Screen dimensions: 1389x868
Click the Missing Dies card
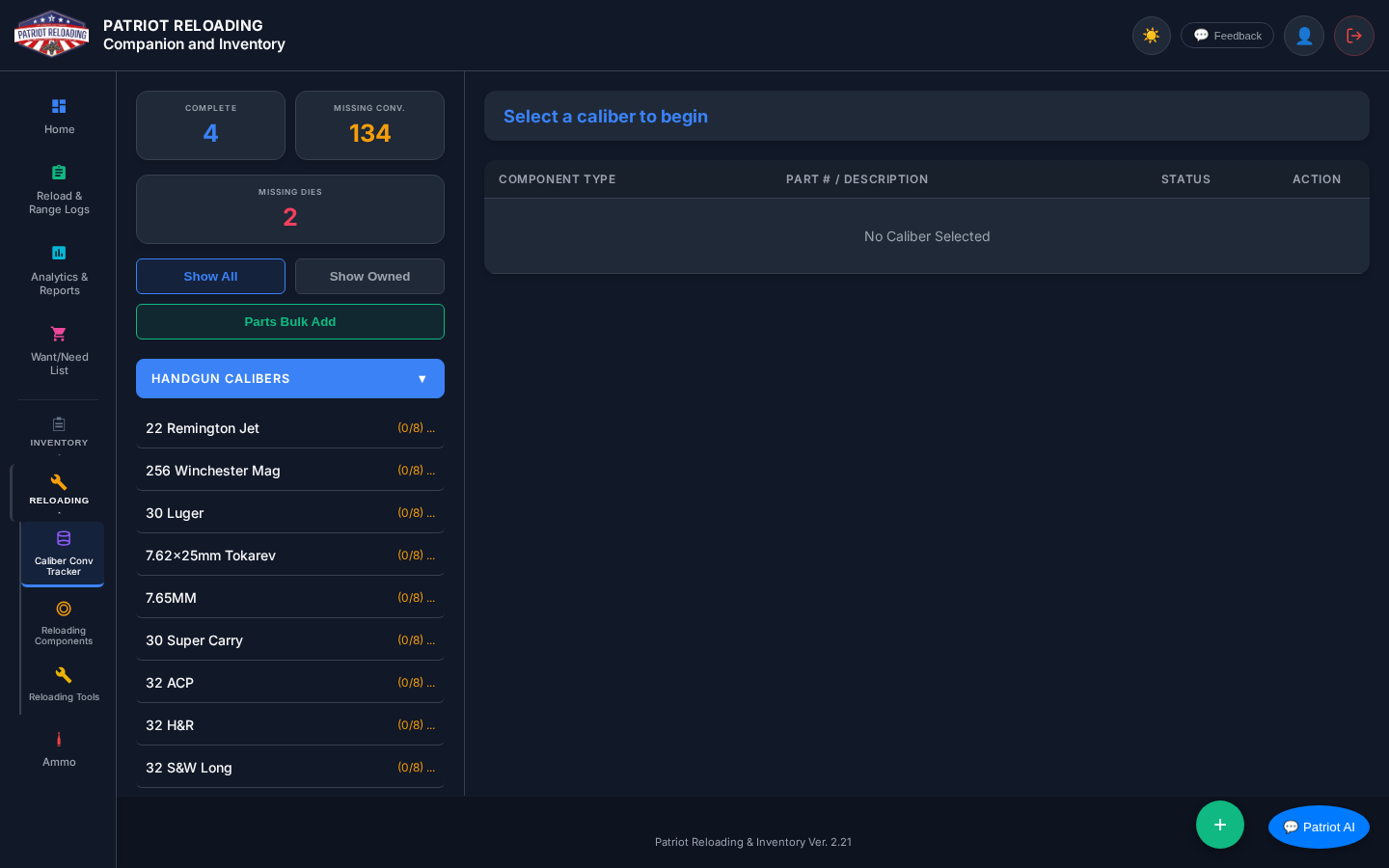point(290,209)
